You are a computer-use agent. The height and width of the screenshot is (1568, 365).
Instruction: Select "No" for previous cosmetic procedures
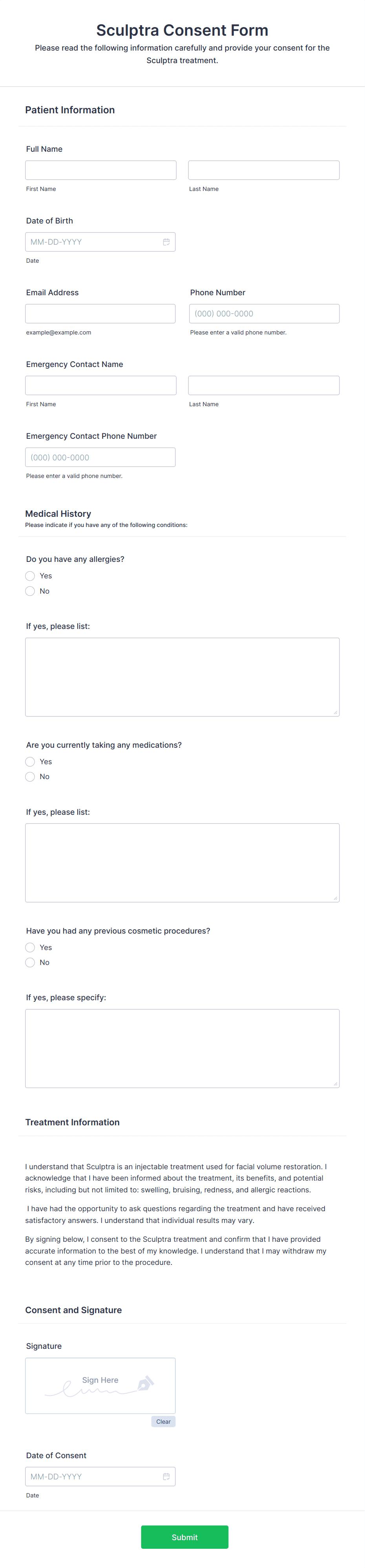pos(30,962)
